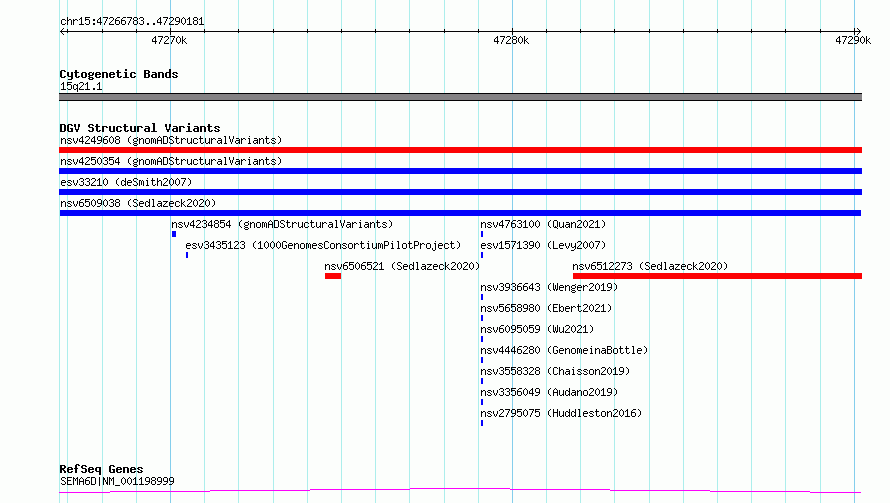Click the 15q21.1 band label
Viewport: 890px width, 503px height.
(x=81, y=86)
